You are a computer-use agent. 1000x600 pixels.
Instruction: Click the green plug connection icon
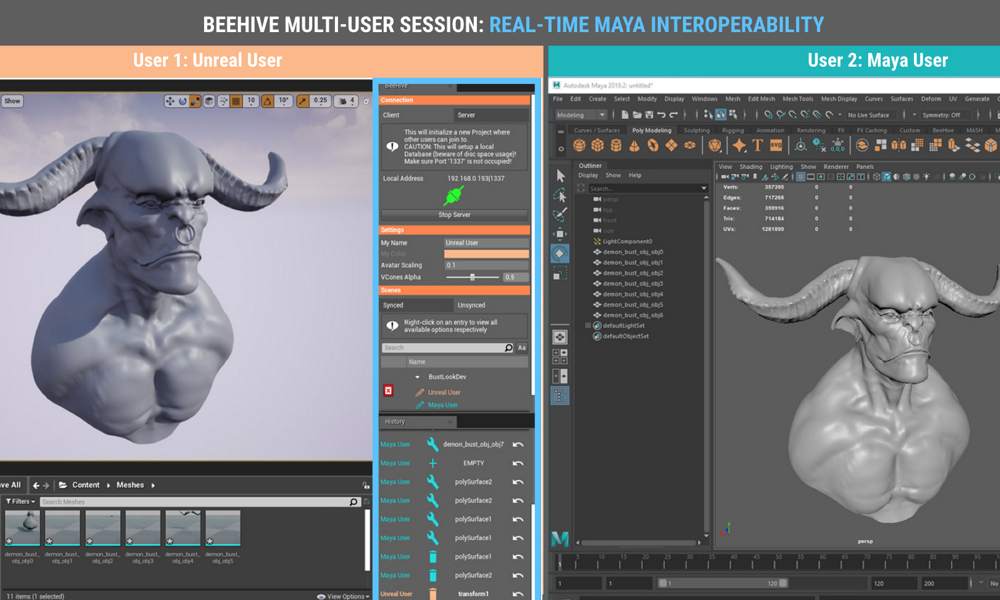click(x=454, y=196)
